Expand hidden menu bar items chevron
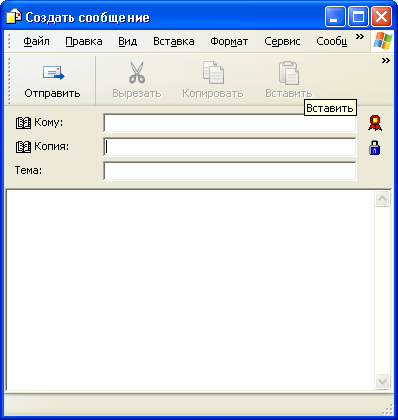Viewport: 398px width, 420px height. (360, 37)
